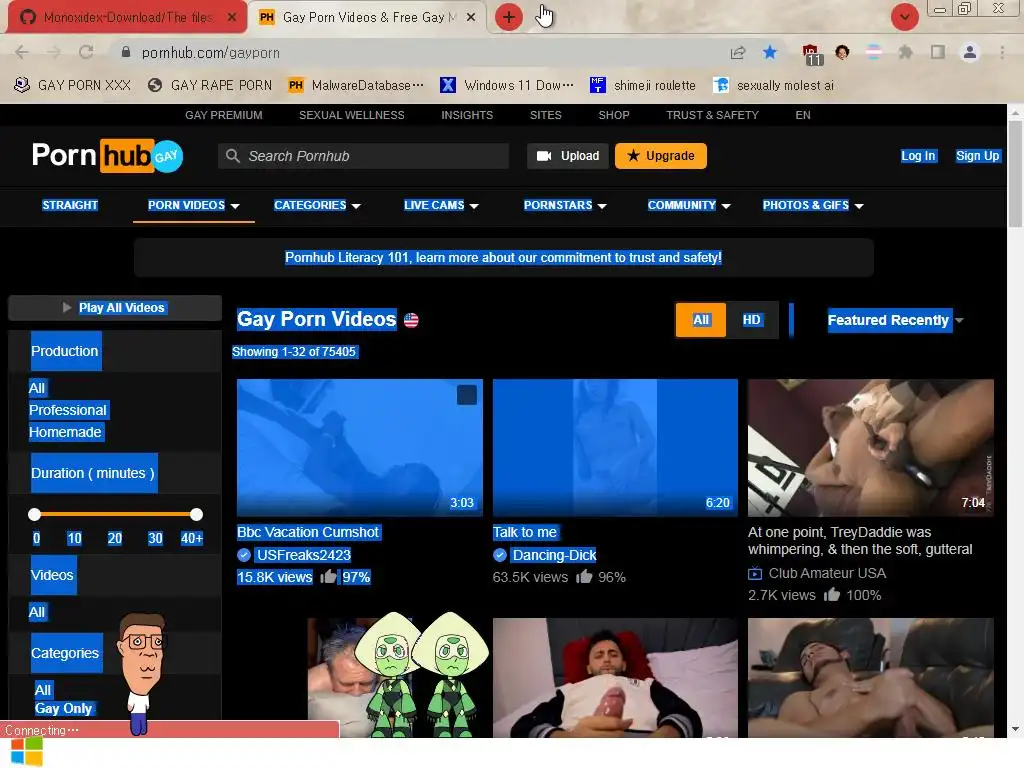Expand the PORNSTARS dropdown menu
Screen dimensions: 1024x768
pyautogui.click(x=565, y=205)
